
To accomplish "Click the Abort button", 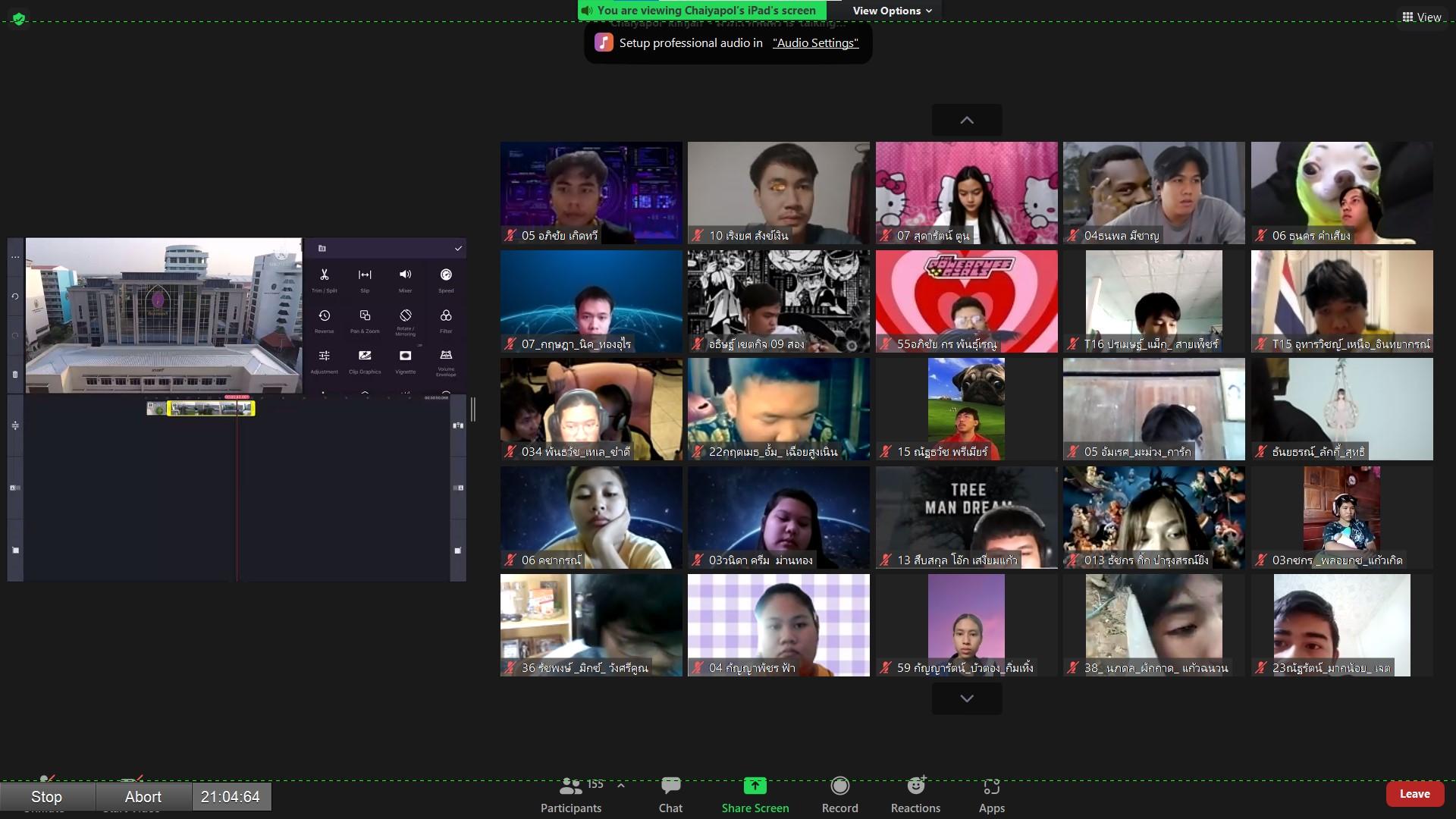I will 143,797.
